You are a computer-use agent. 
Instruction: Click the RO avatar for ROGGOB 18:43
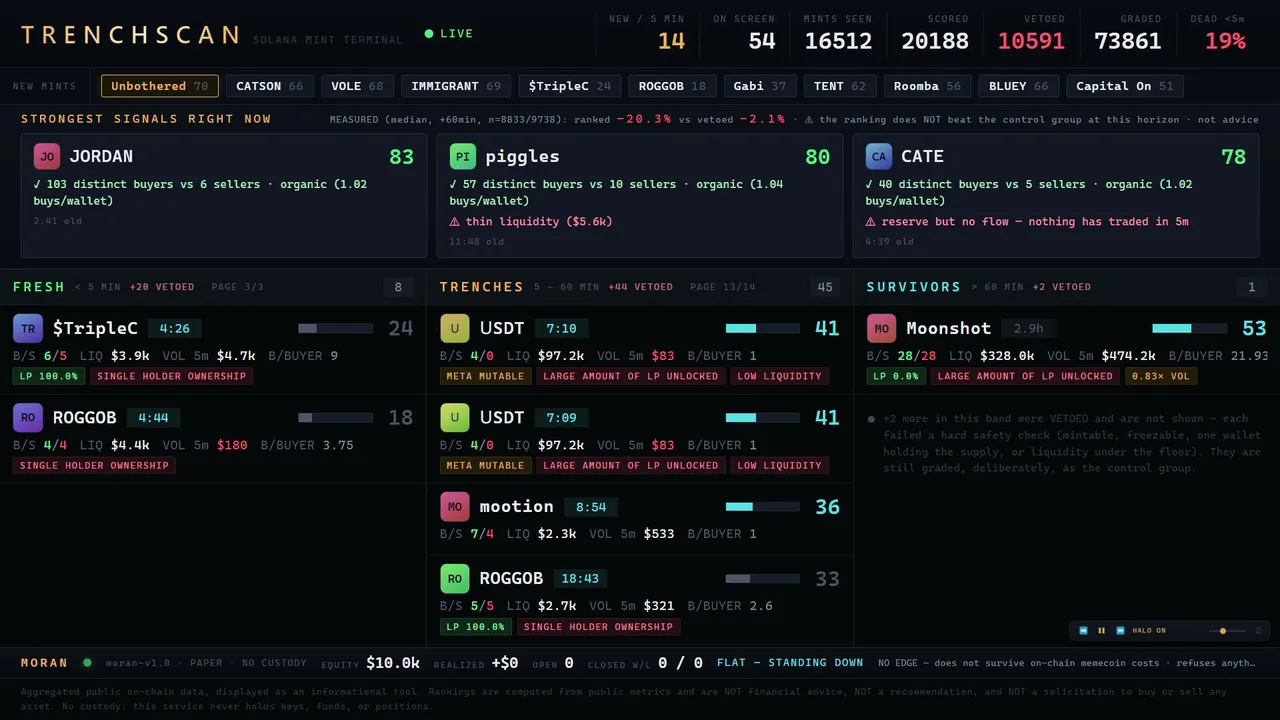455,579
